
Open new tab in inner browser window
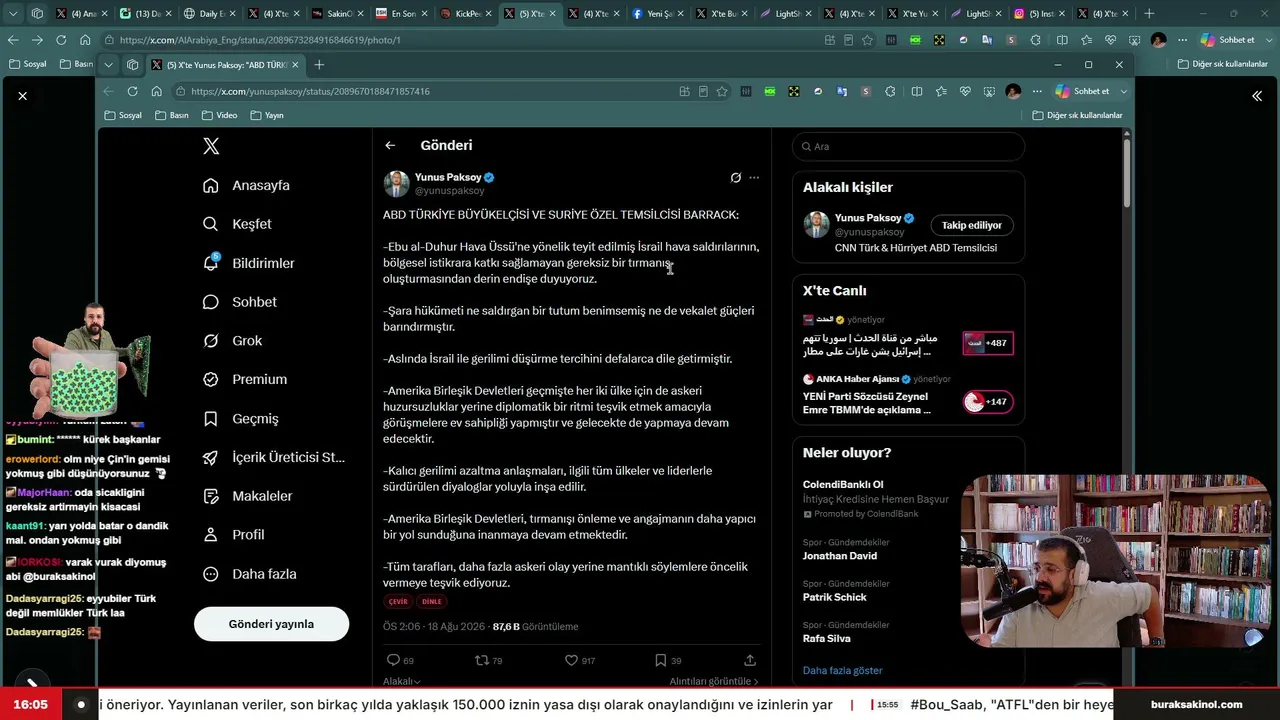[319, 65]
